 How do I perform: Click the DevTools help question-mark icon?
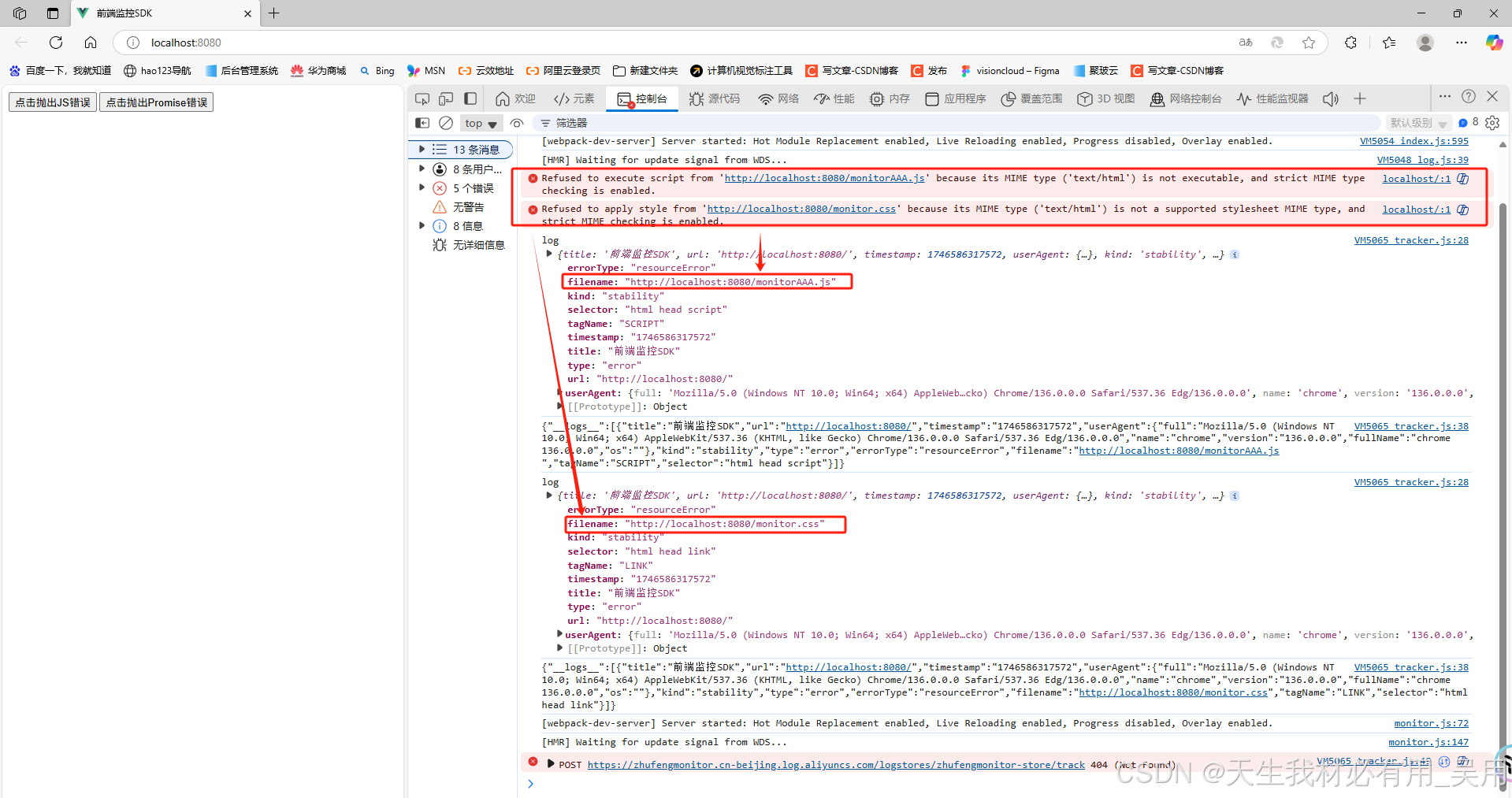point(1469,96)
